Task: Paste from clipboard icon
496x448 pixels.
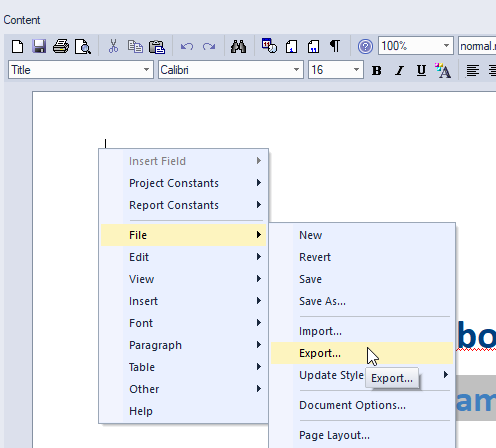Action: (x=157, y=46)
